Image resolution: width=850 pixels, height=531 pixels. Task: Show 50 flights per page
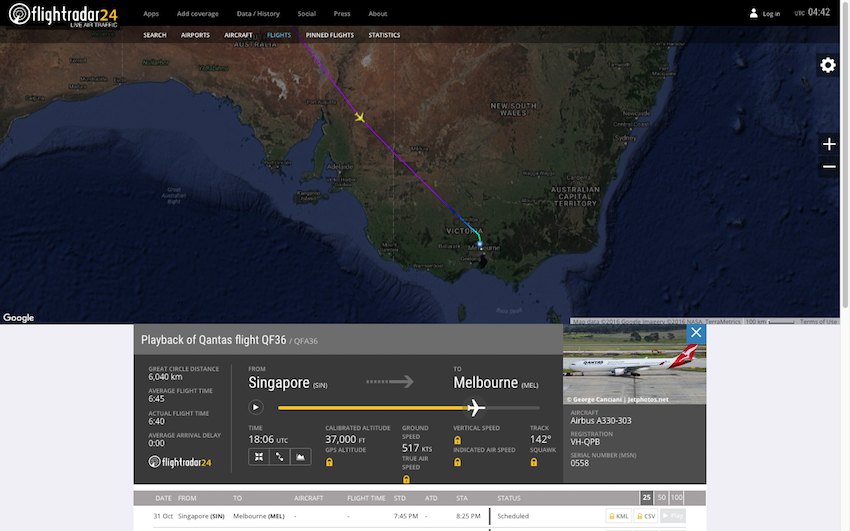[661, 497]
